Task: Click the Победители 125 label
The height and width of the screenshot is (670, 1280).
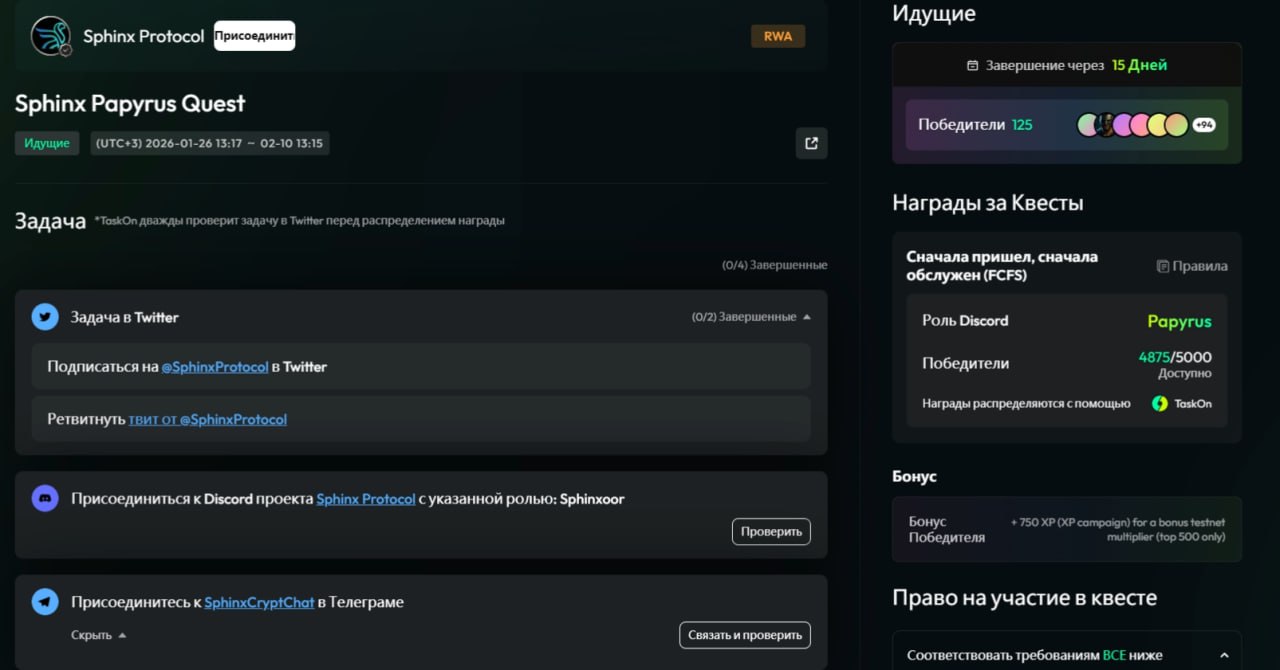Action: [975, 125]
